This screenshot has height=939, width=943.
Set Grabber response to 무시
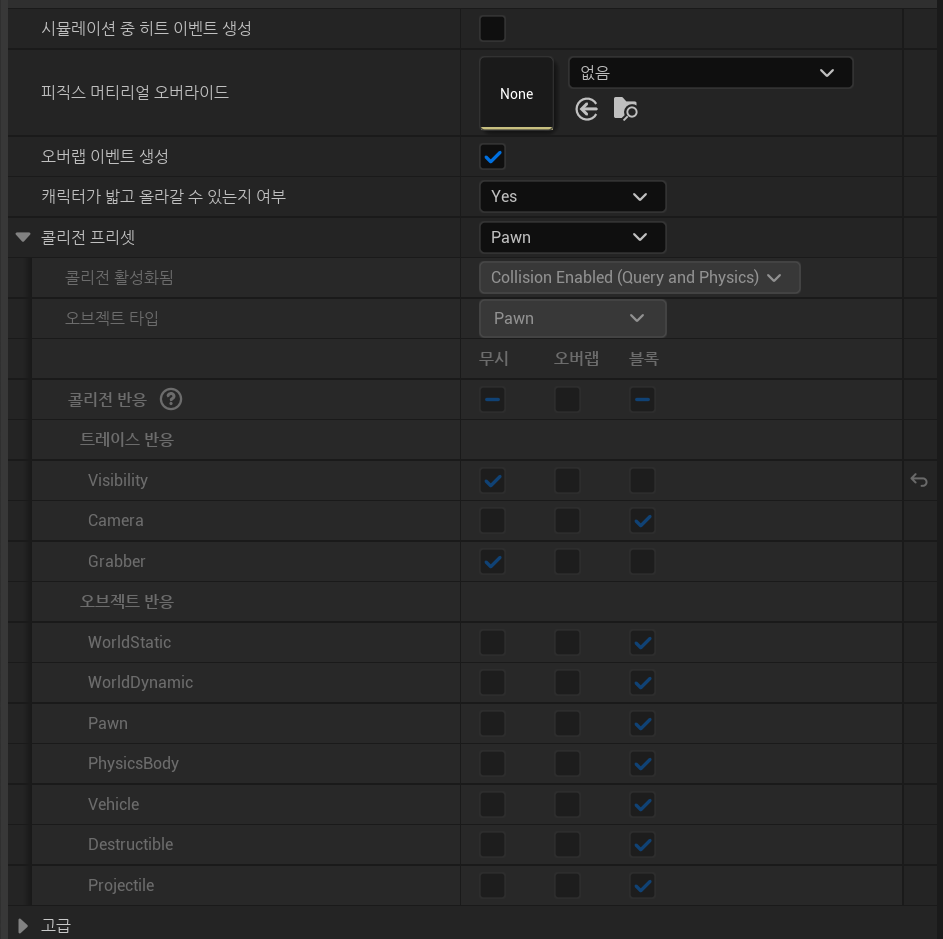493,562
